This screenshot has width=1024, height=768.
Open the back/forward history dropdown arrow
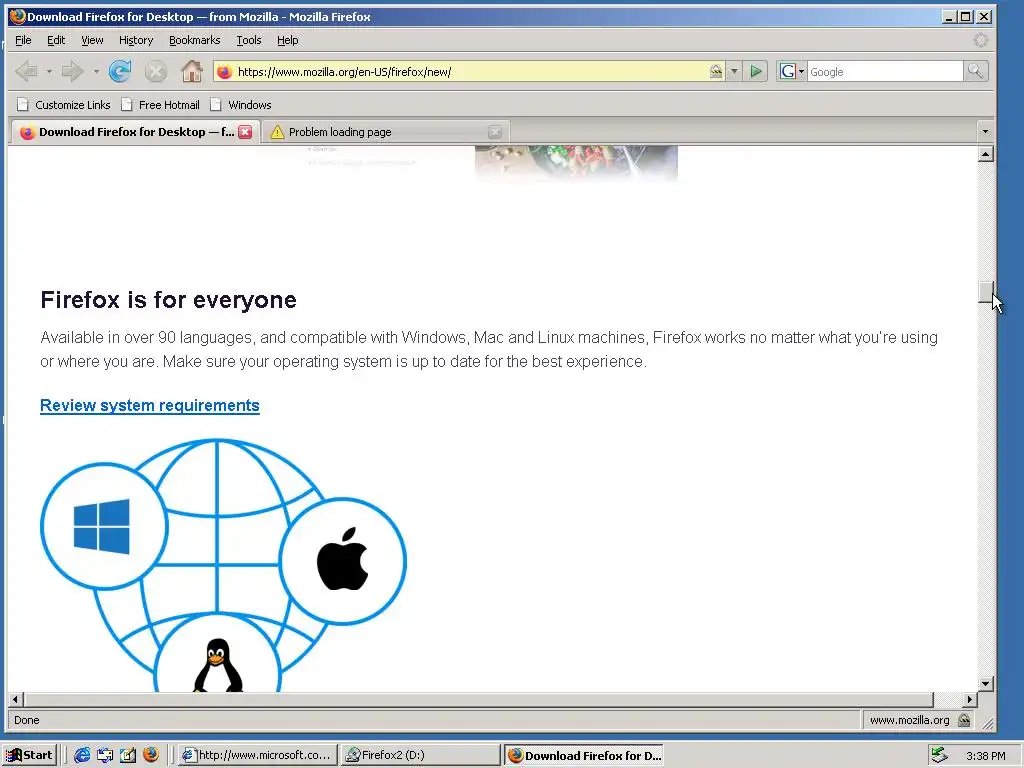click(49, 71)
